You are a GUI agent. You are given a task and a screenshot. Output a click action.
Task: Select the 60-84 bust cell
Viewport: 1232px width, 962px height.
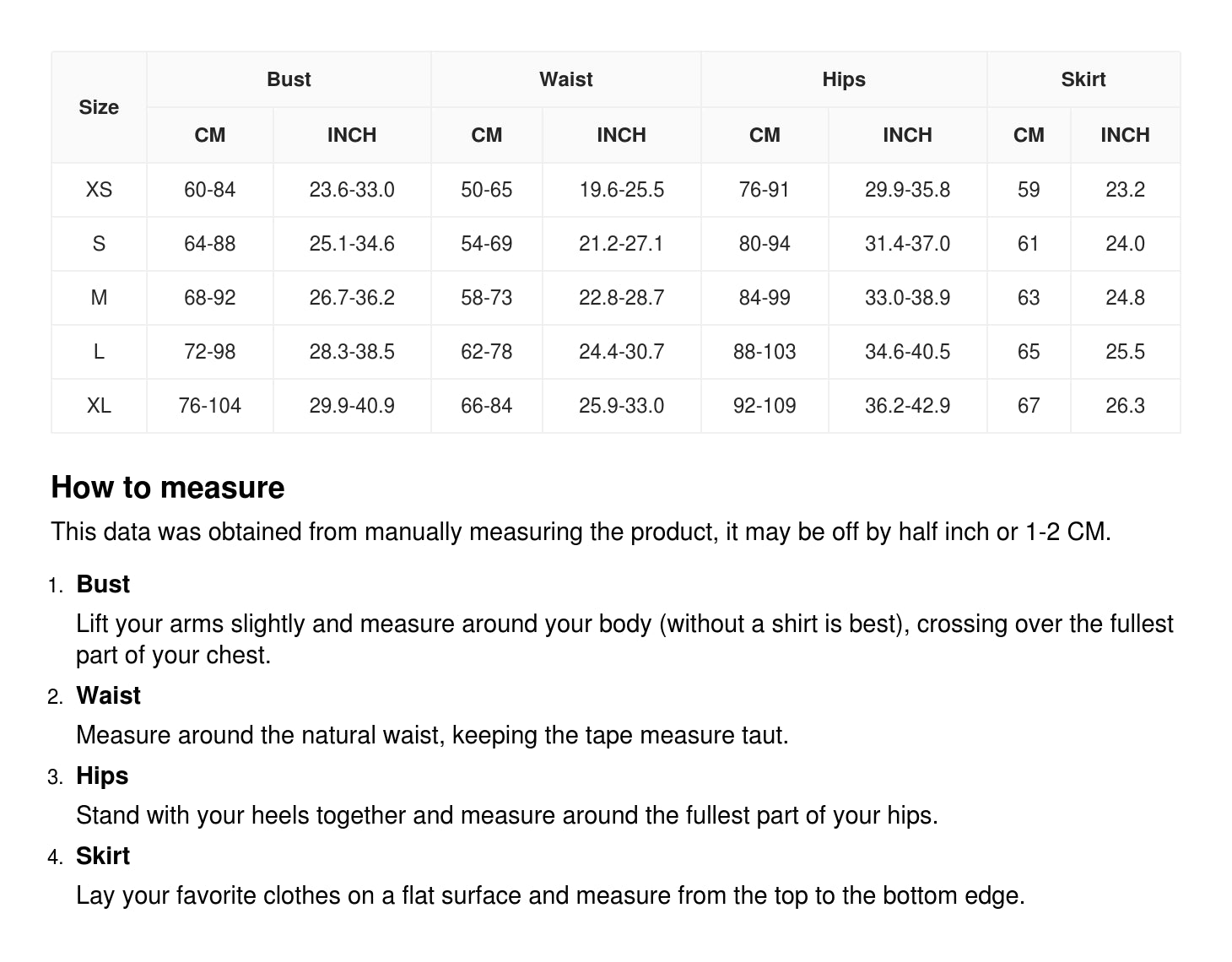pyautogui.click(x=209, y=190)
